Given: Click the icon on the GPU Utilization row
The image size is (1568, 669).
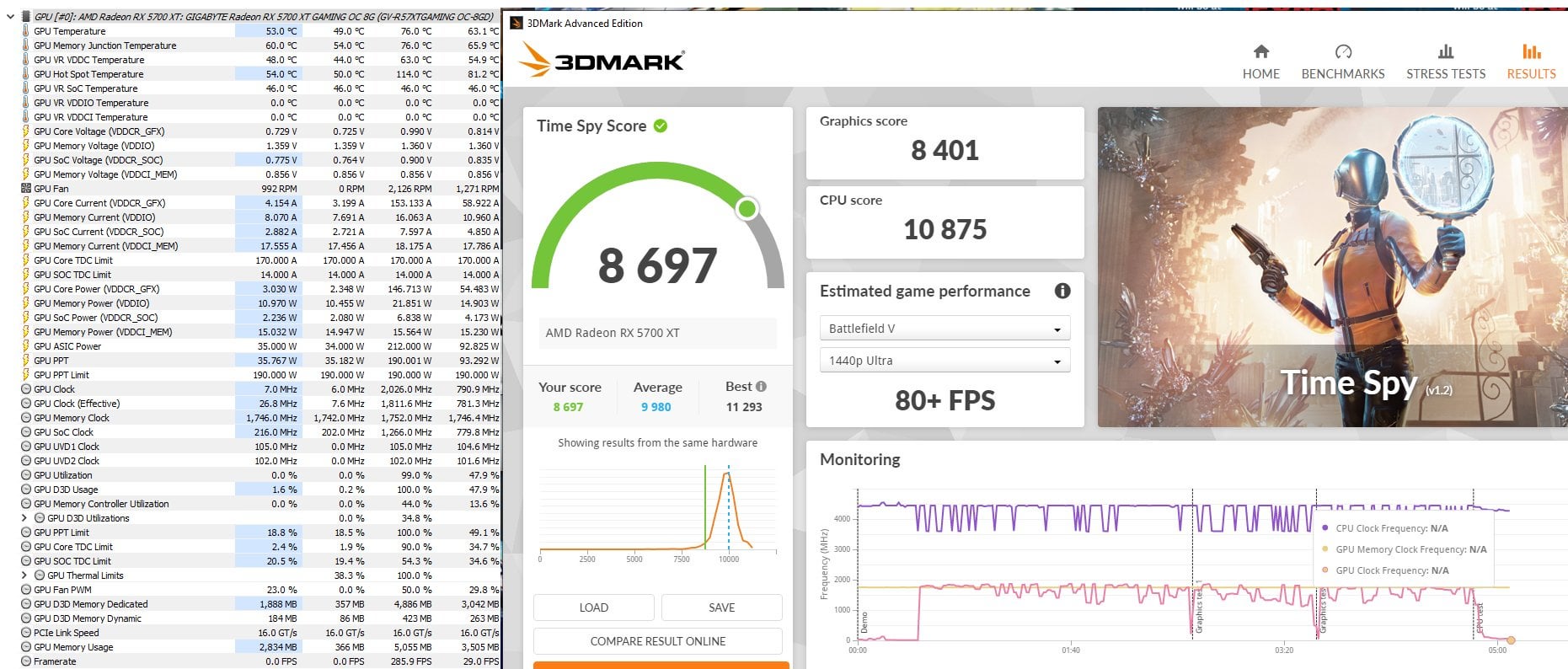Looking at the screenshot, I should click(x=25, y=475).
